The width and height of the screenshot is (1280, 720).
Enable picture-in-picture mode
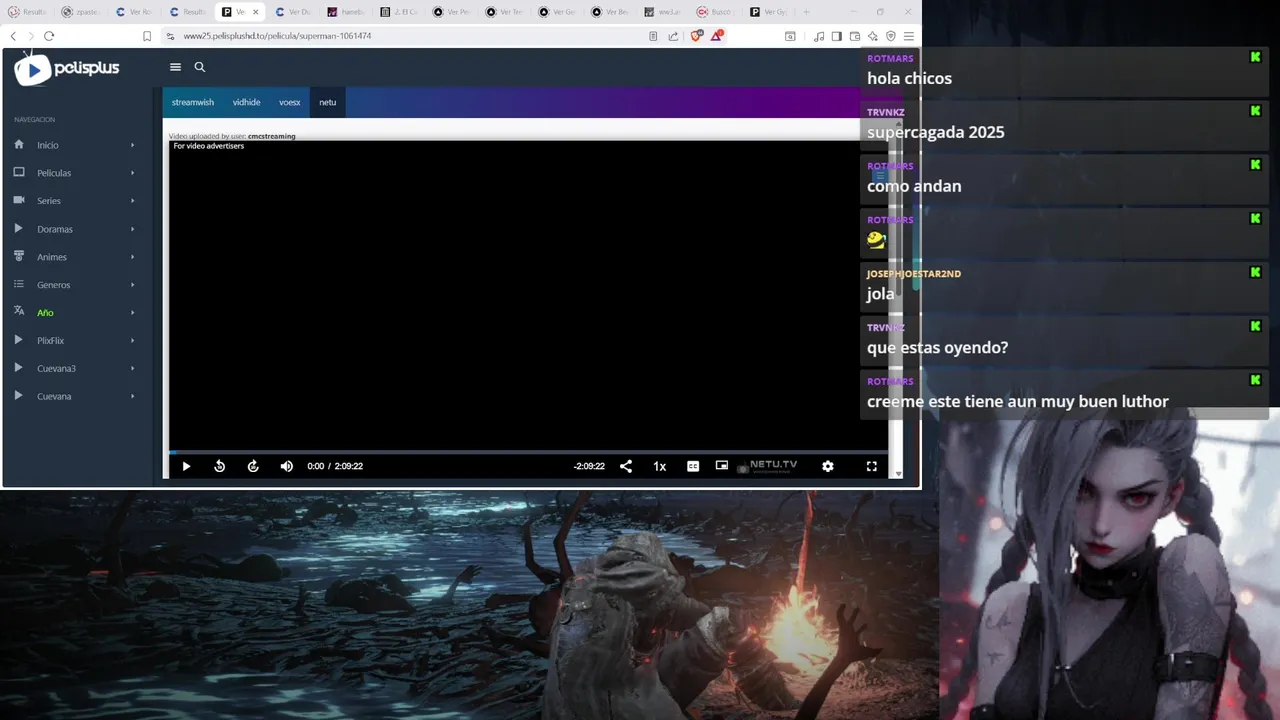[722, 466]
